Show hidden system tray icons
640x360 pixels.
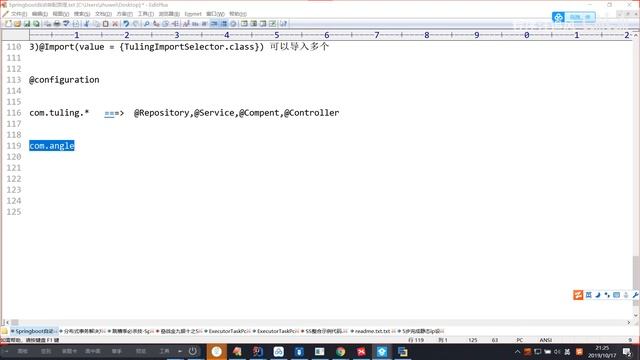pos(517,351)
